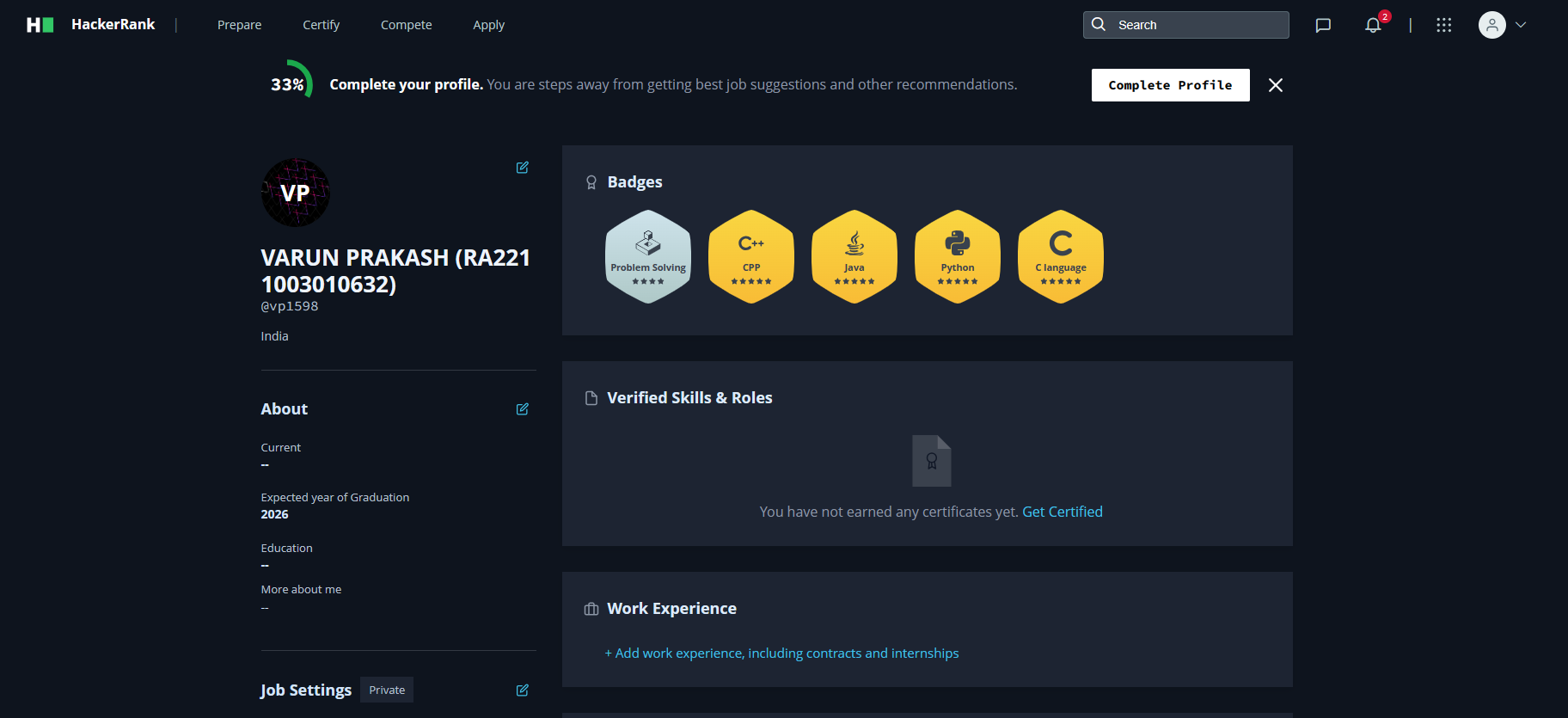Image resolution: width=1568 pixels, height=718 pixels.
Task: Click the Badges ribbon icon
Action: tap(591, 182)
